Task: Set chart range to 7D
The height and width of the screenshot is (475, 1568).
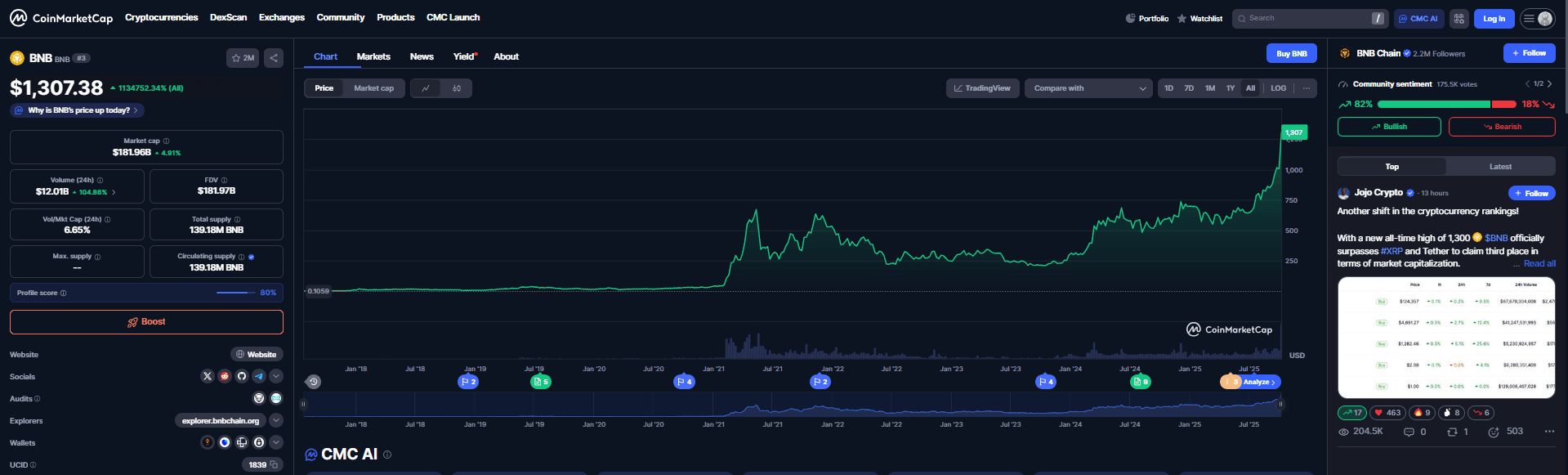Action: [1189, 88]
